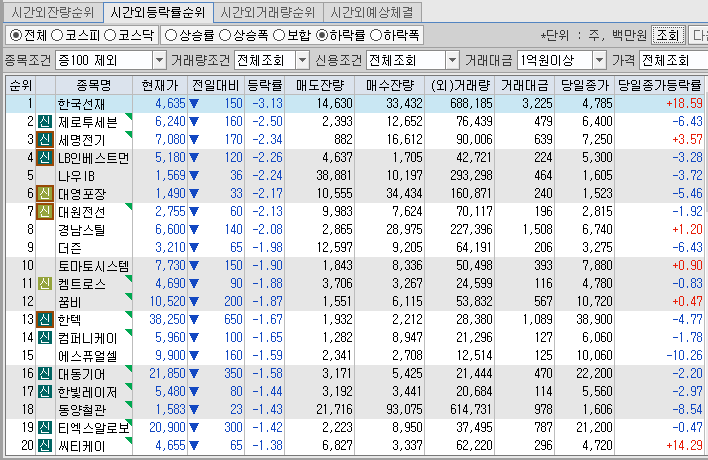Open the 시간외거래량순위 tab
708x460 pixels.
pyautogui.click(x=268, y=12)
